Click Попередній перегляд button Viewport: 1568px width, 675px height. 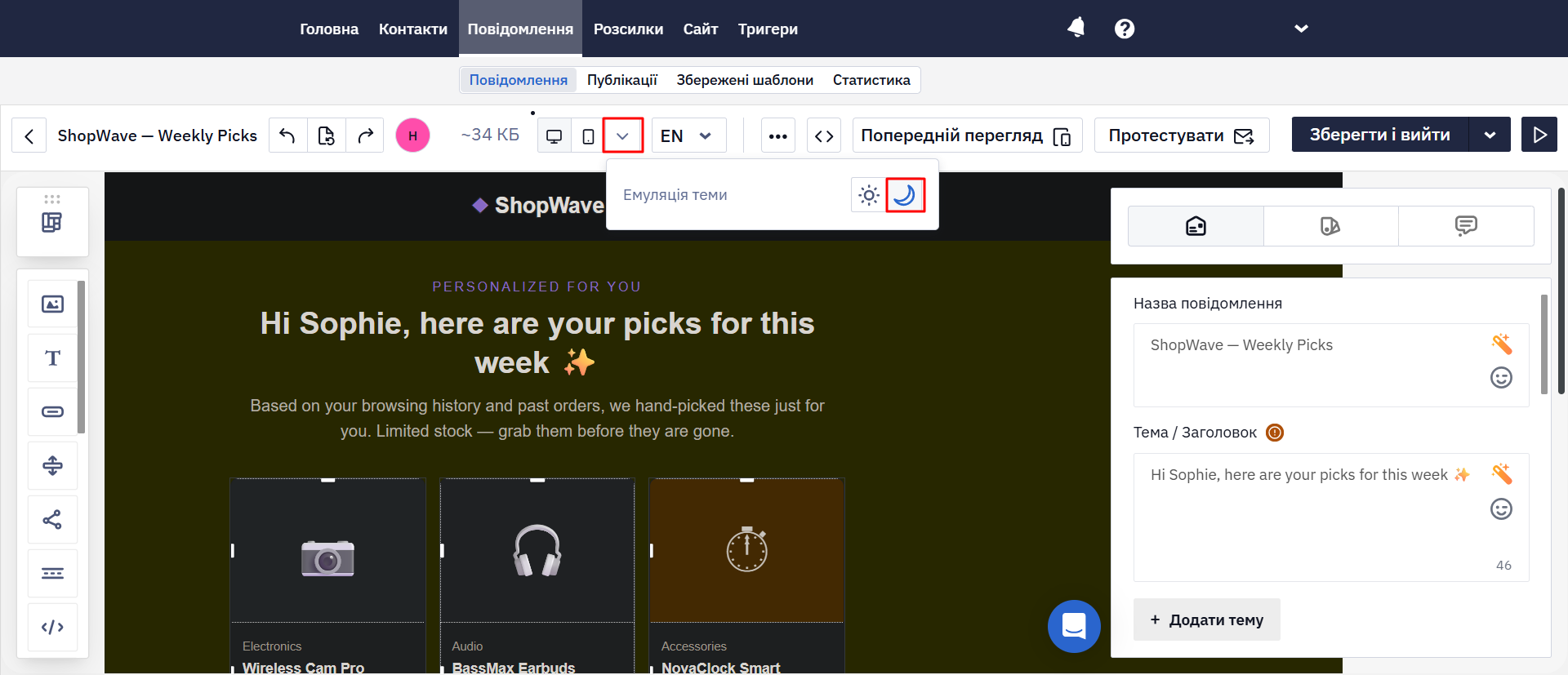point(967,135)
